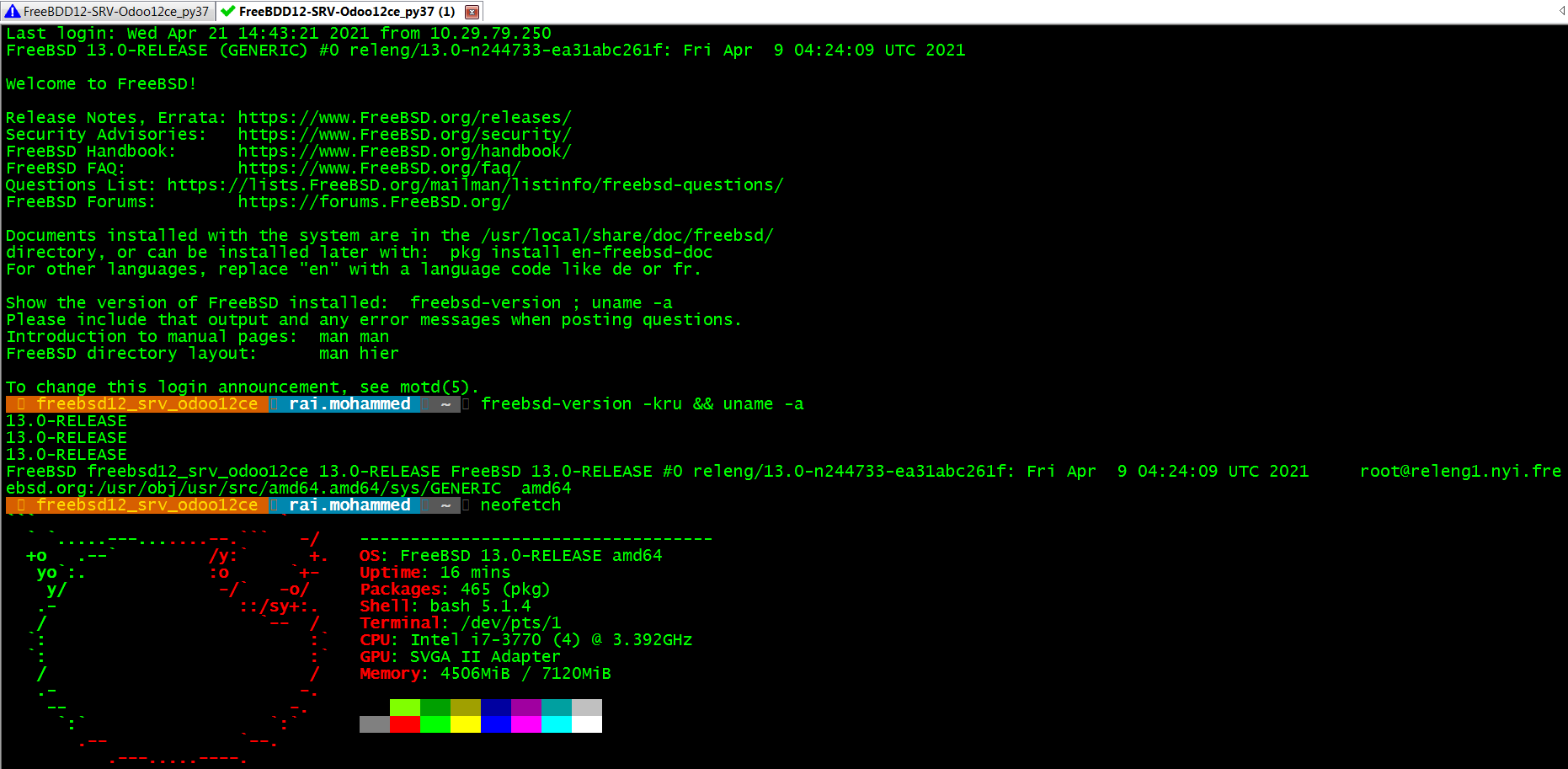The width and height of the screenshot is (1568, 769).
Task: Click the blue warning triangle tab icon
Action: (x=12, y=12)
